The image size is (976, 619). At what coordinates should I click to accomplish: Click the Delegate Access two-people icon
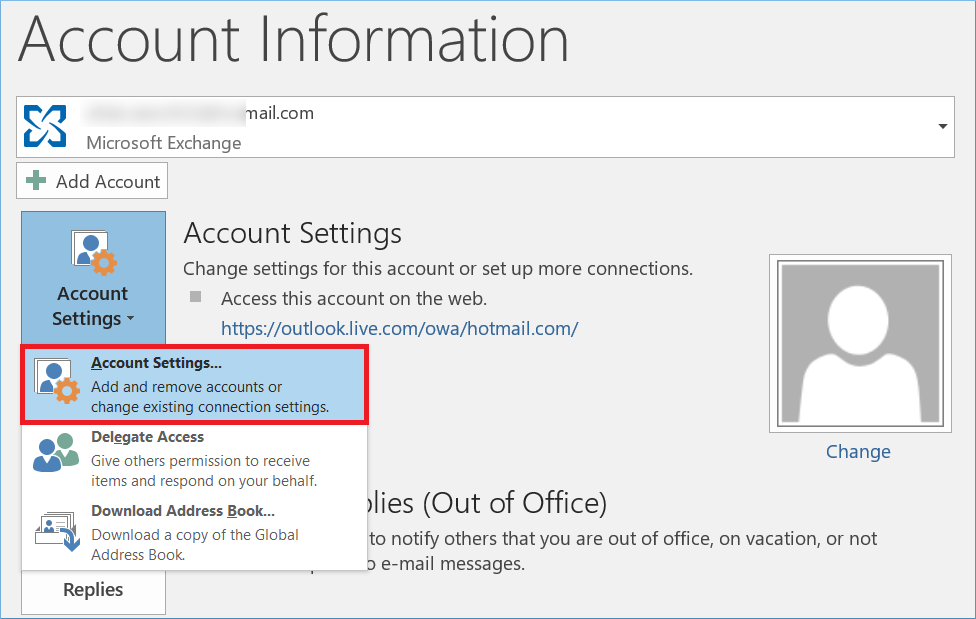tap(55, 453)
